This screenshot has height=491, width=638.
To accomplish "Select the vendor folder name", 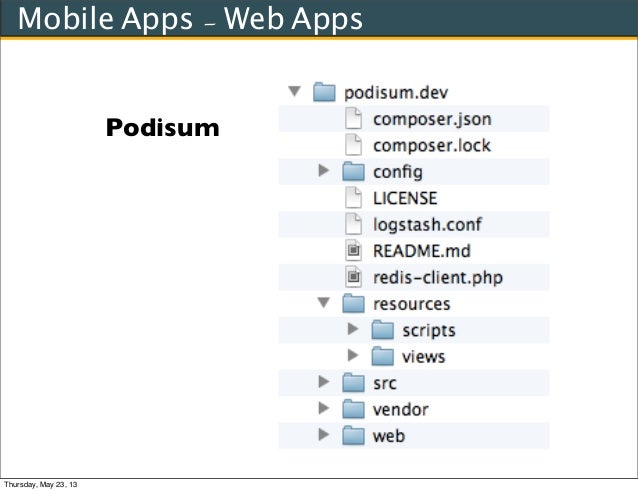I will coord(400,409).
